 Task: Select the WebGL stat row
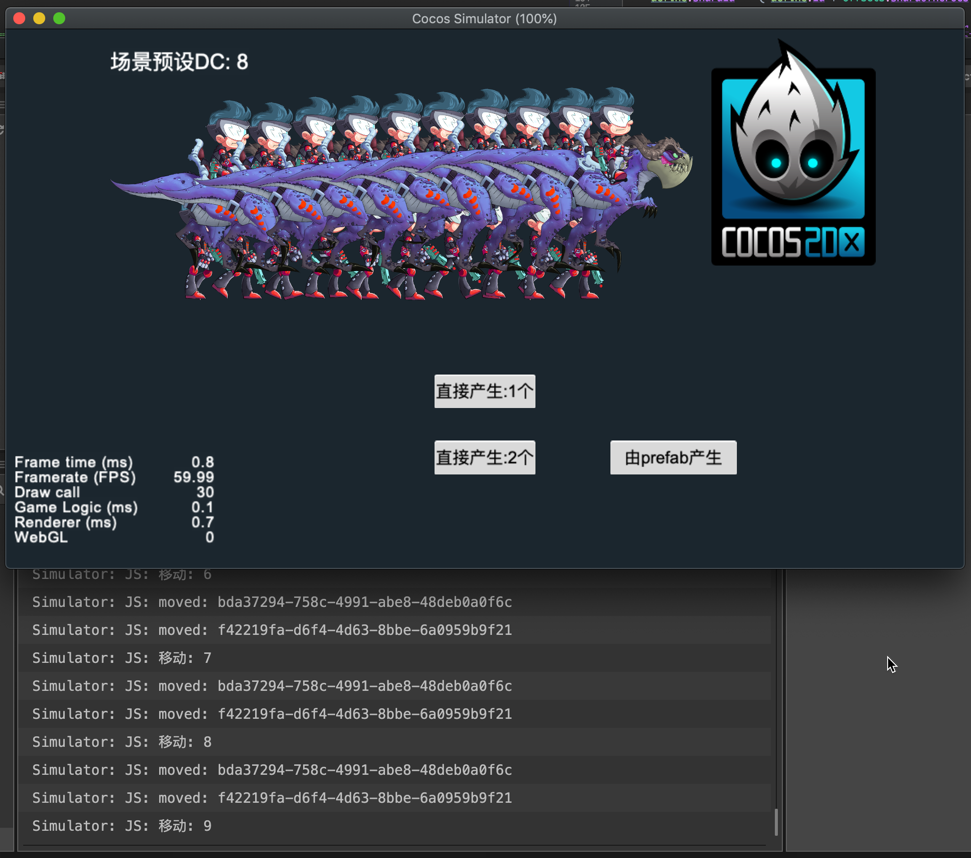[114, 537]
